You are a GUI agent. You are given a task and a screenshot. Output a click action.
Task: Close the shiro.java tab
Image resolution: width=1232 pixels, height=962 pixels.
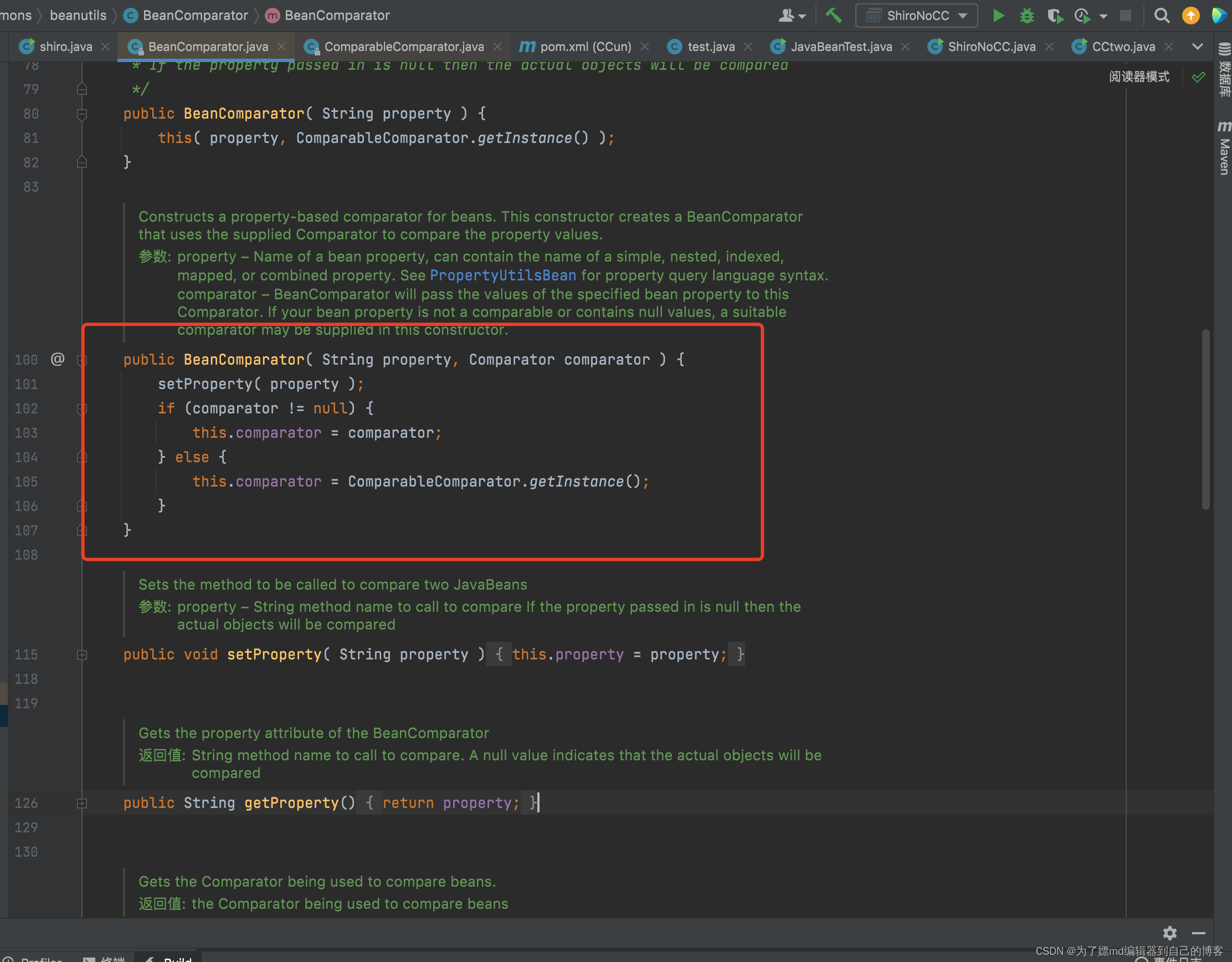pos(105,47)
